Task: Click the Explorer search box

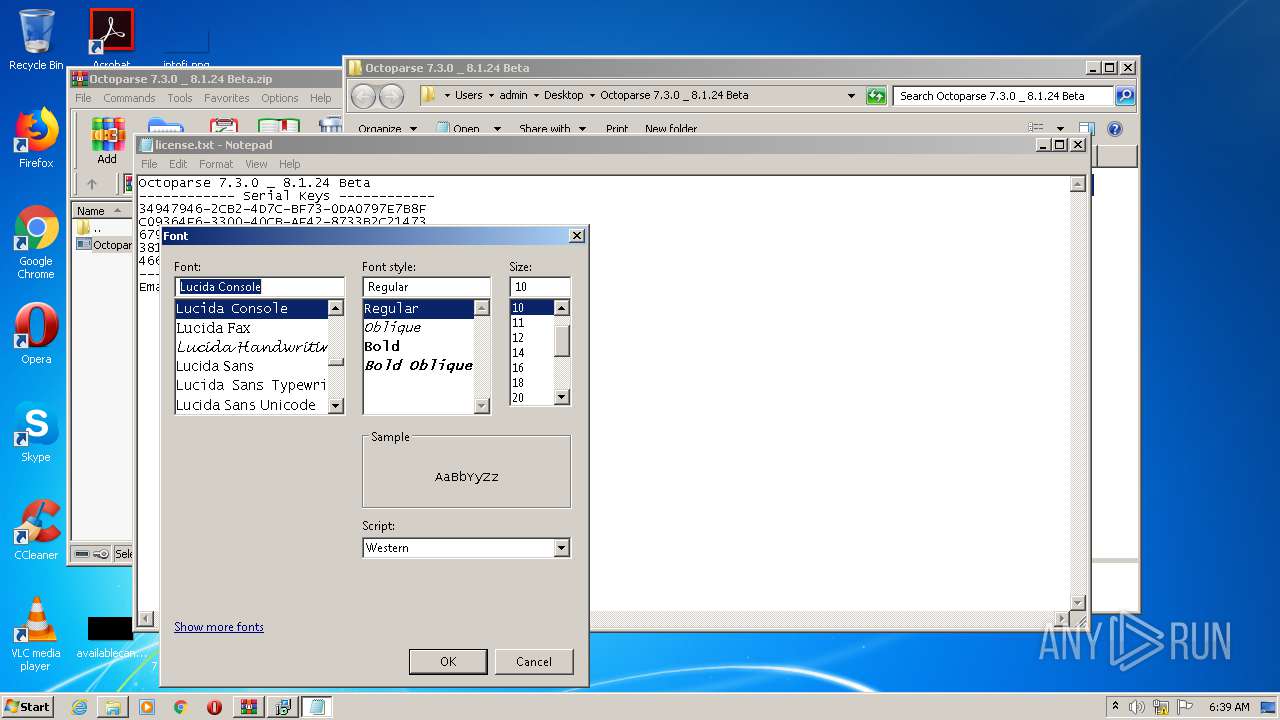Action: point(1003,96)
